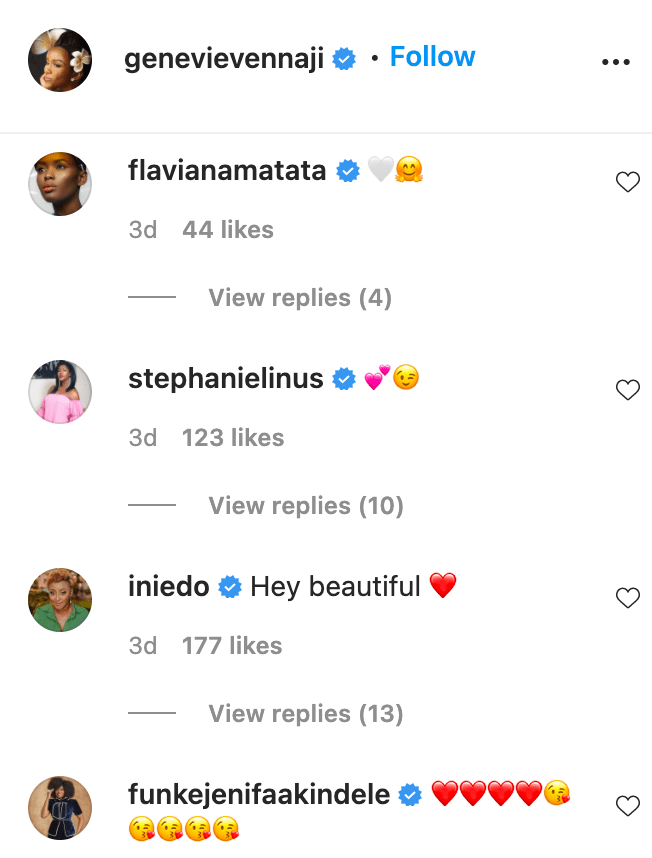The height and width of the screenshot is (858, 652).
Task: Click stephanielinus's verified badge icon
Action: [x=345, y=380]
